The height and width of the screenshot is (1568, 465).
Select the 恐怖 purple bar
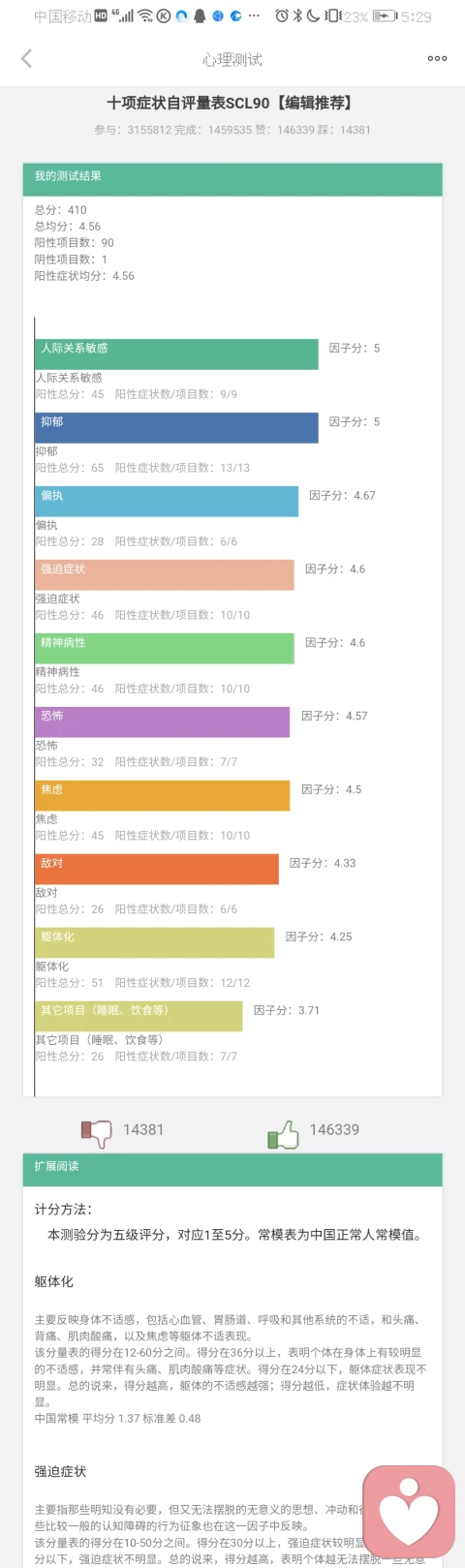click(x=162, y=722)
